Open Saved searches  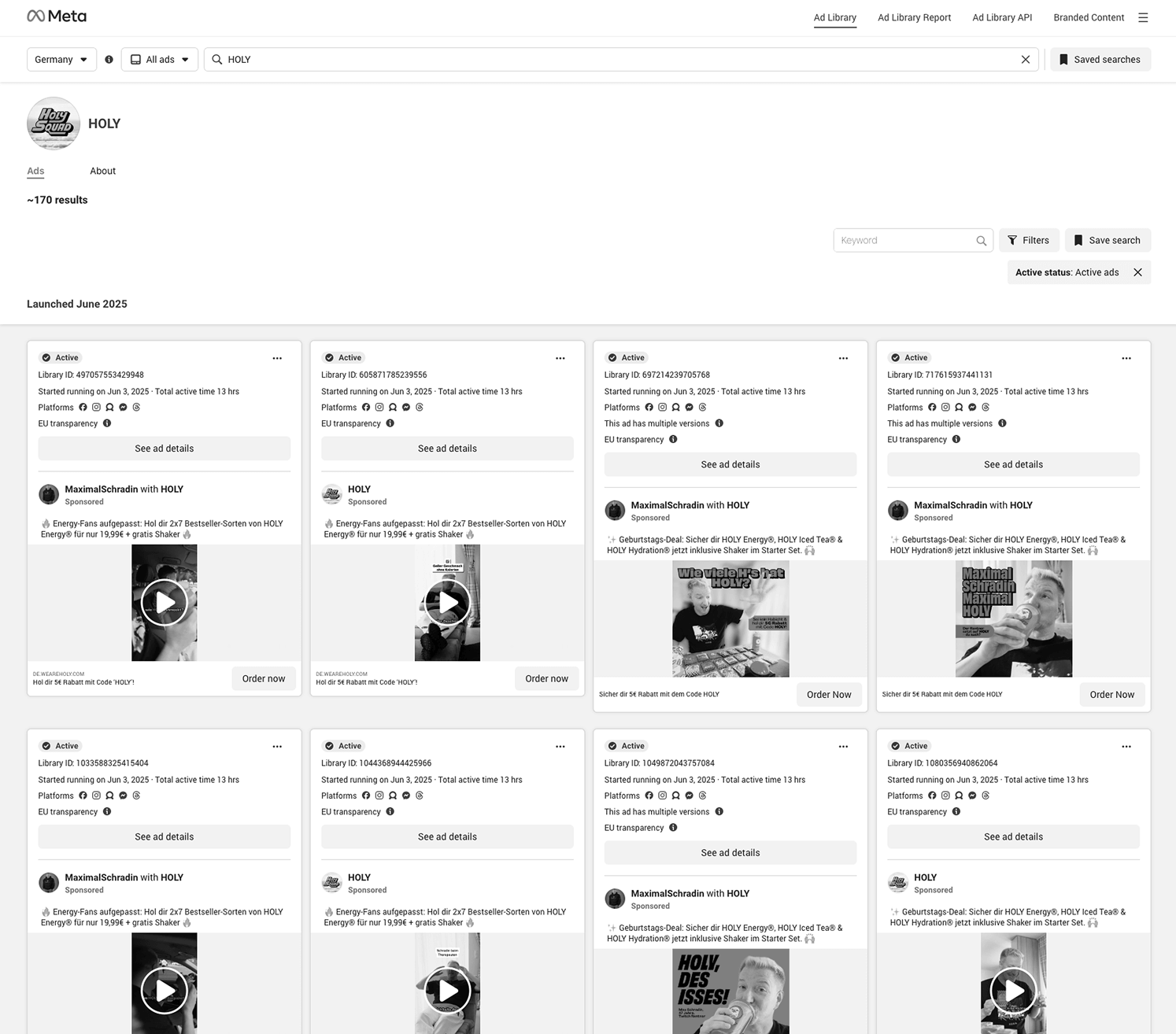click(x=1100, y=59)
